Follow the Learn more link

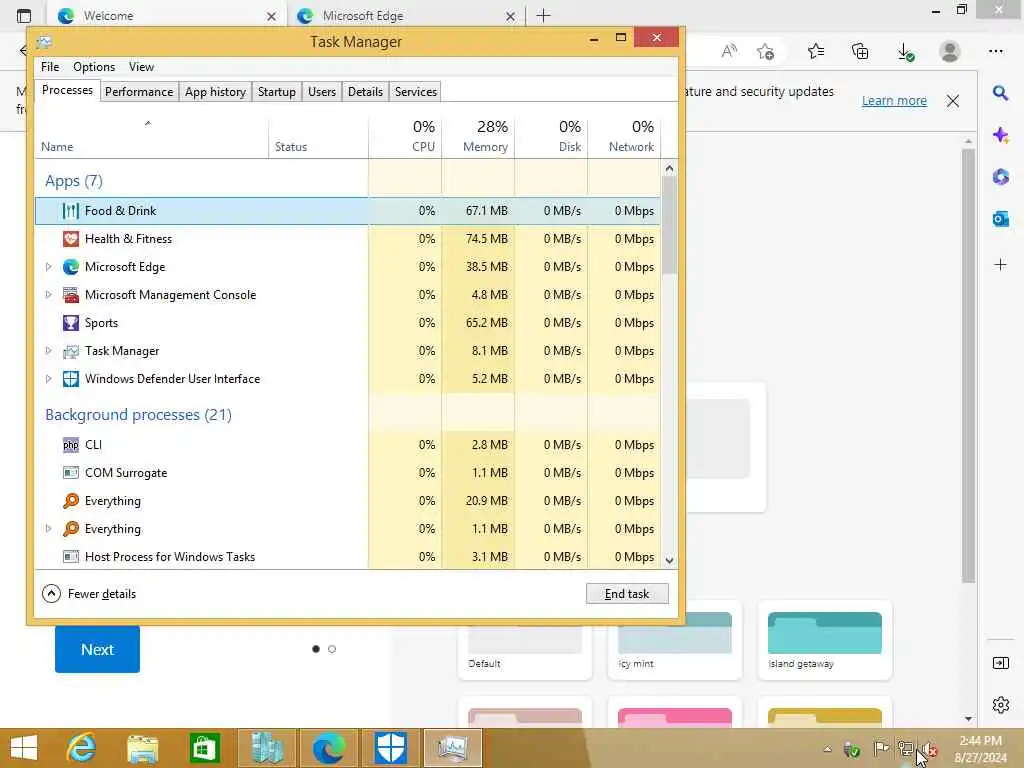[894, 101]
